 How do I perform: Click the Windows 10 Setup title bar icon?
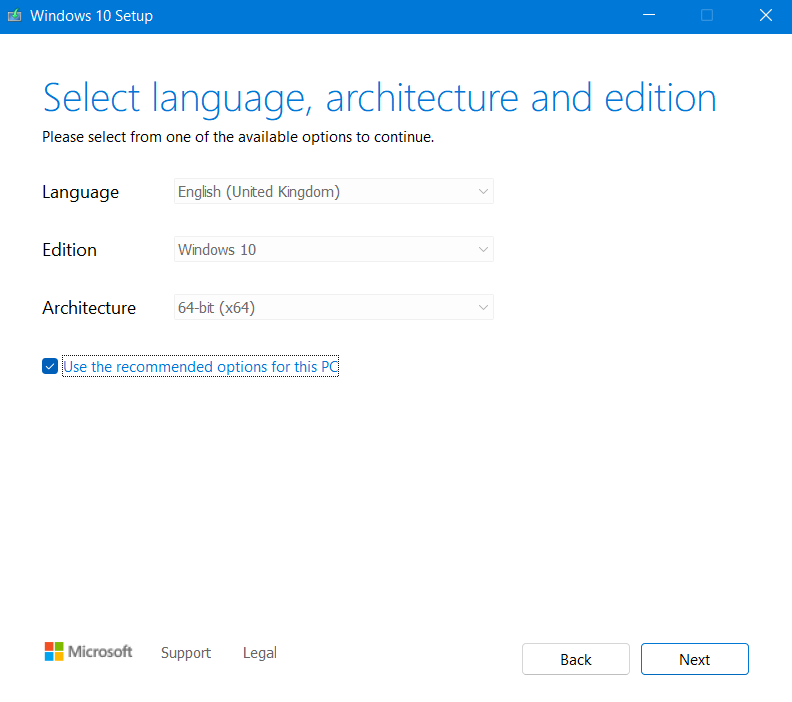[14, 16]
